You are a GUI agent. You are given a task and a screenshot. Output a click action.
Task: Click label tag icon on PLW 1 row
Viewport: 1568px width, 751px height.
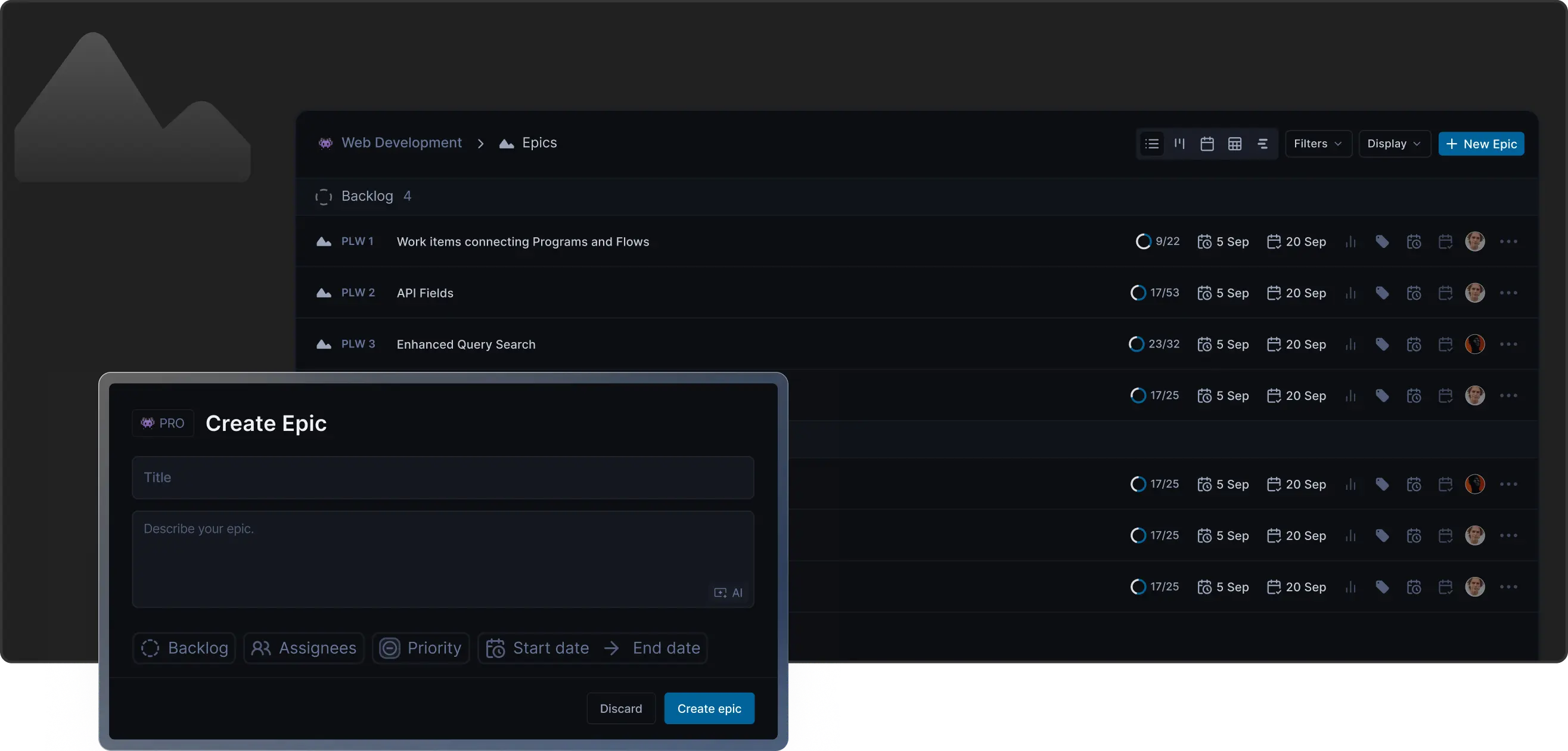[x=1381, y=241]
